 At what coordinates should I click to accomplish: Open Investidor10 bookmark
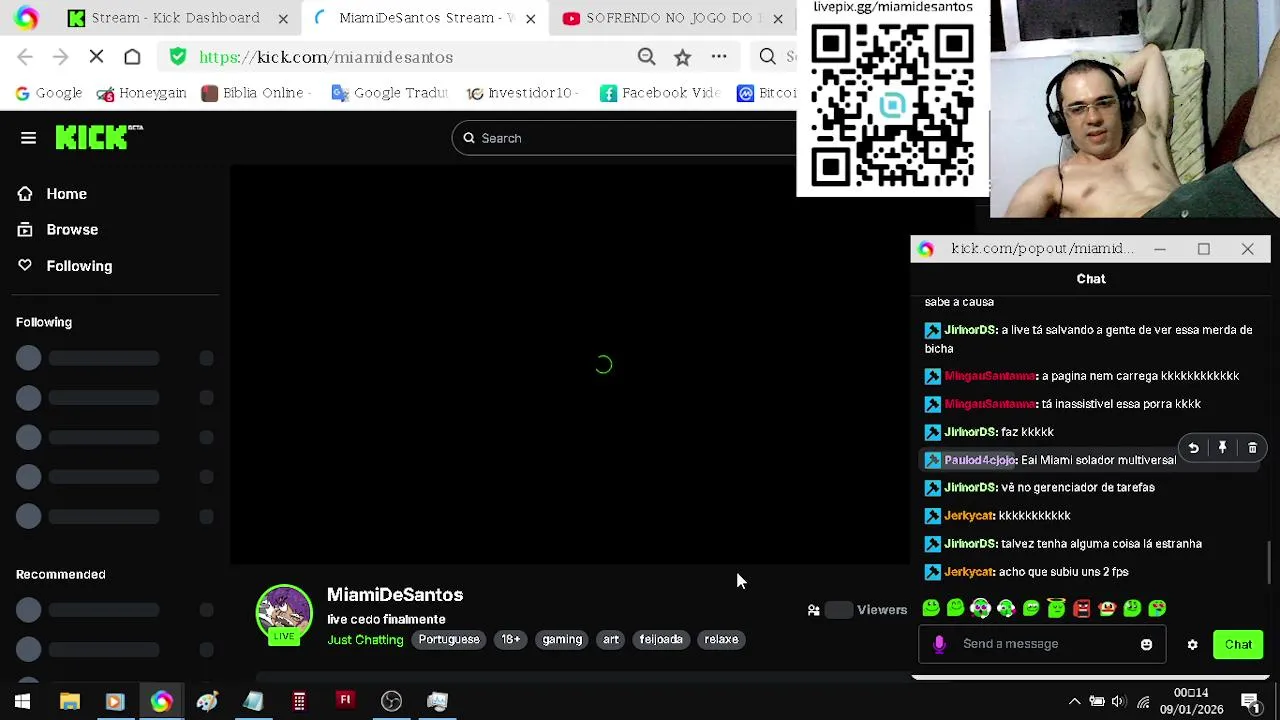pyautogui.click(x=521, y=93)
